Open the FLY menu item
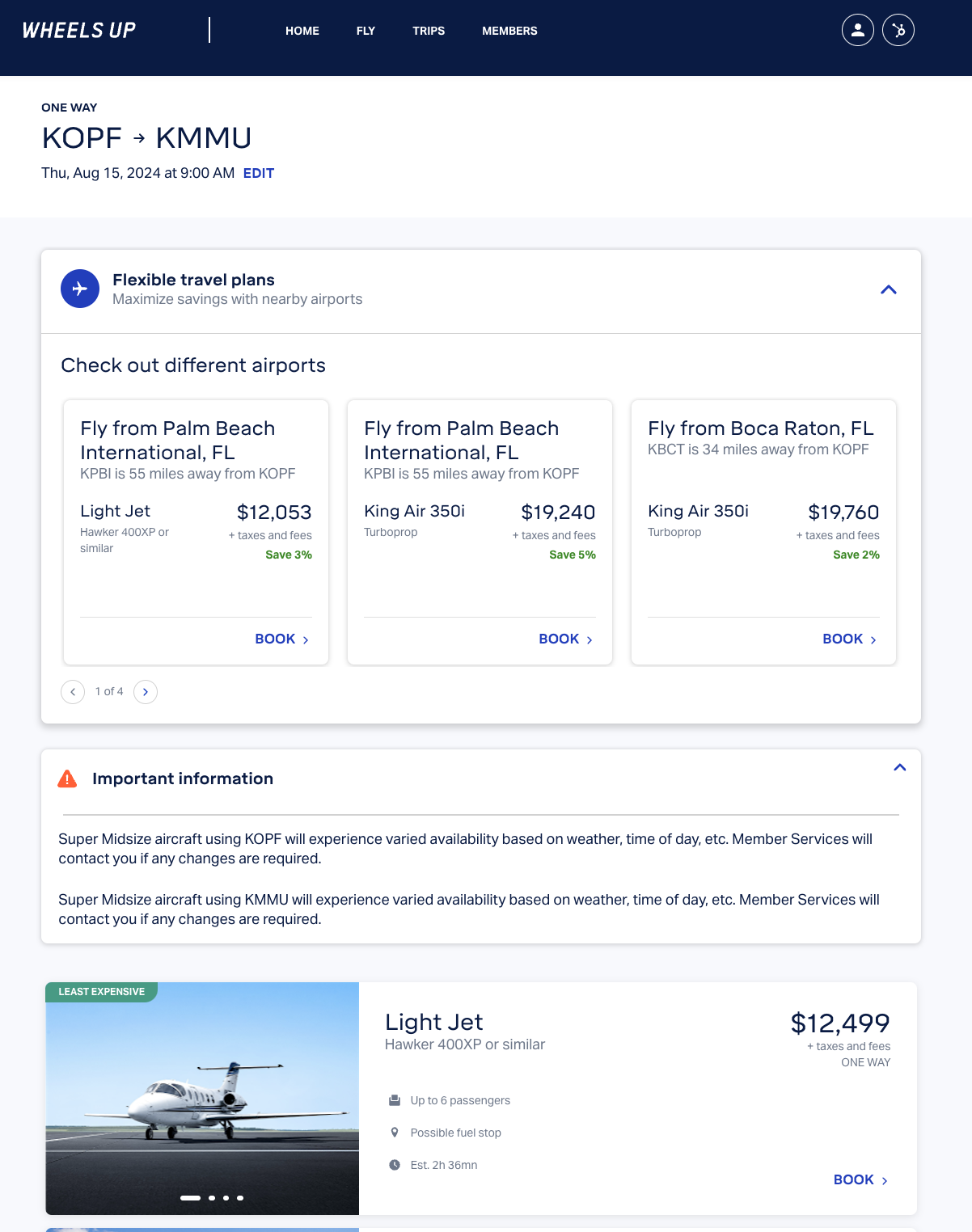The image size is (972, 1232). click(x=366, y=31)
